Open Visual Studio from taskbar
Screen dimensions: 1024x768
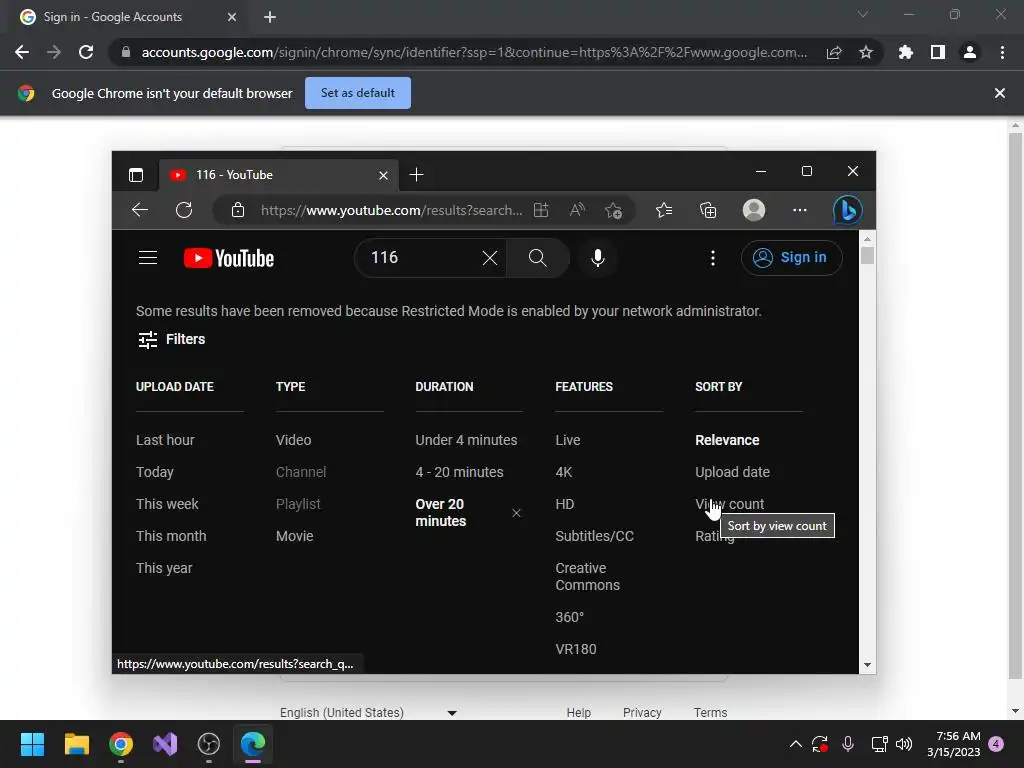[x=165, y=744]
